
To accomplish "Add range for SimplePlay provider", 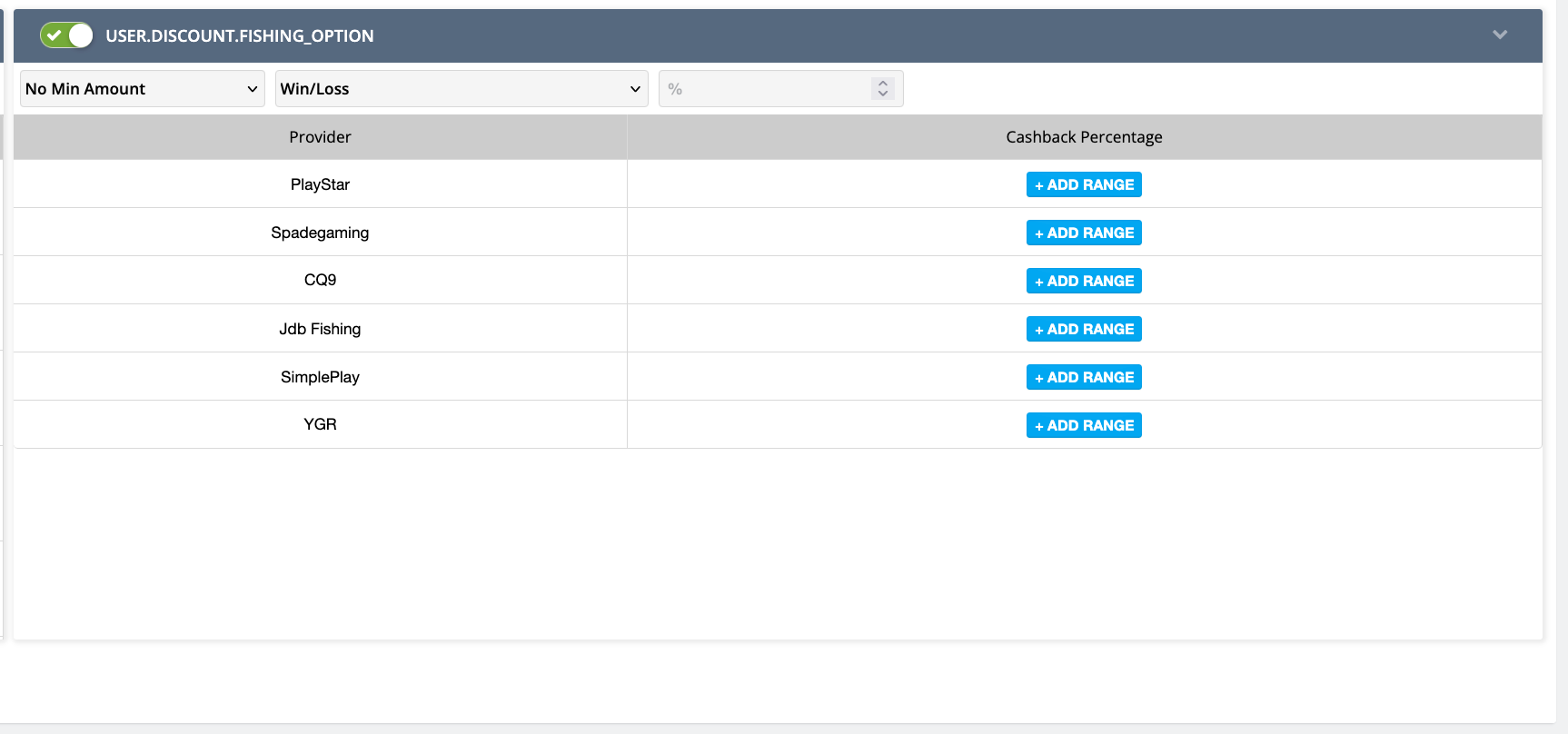I will 1084,377.
